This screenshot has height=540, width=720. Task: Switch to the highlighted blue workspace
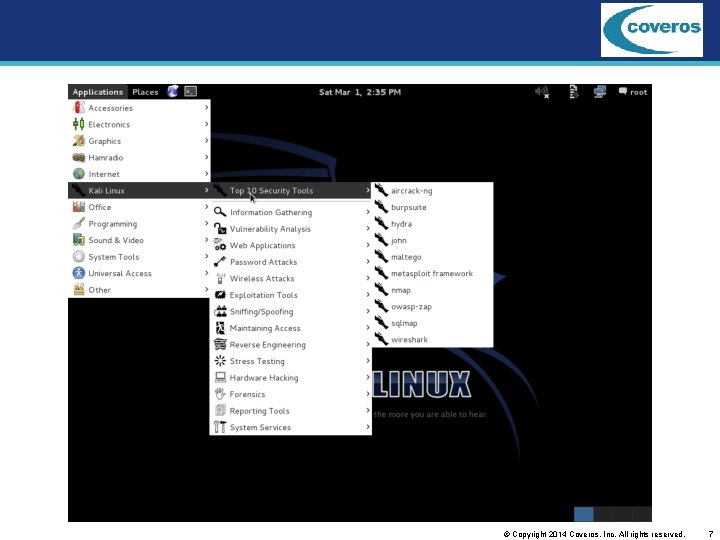tap(584, 514)
